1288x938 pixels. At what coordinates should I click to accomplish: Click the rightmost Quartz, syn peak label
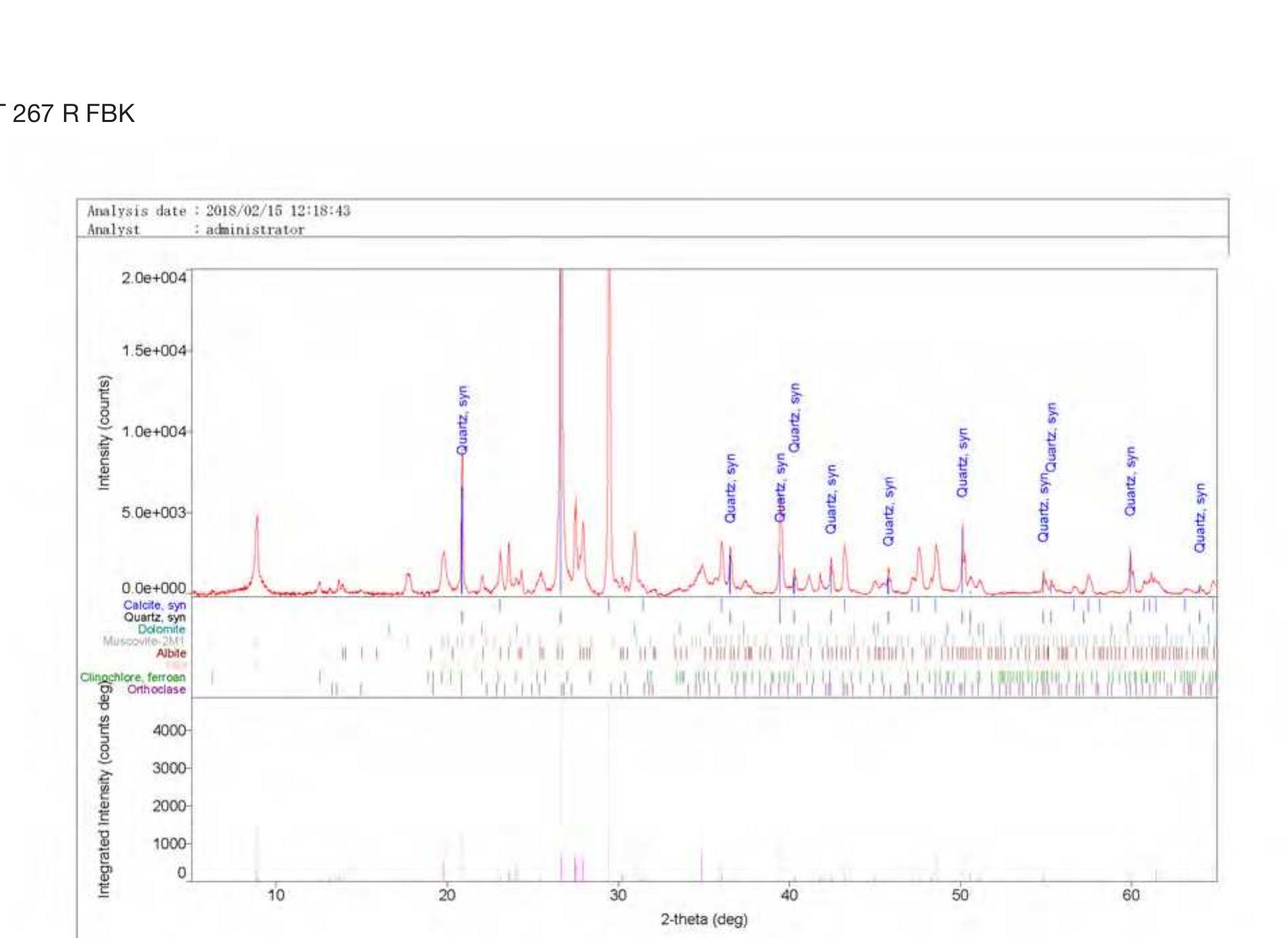click(x=1200, y=518)
